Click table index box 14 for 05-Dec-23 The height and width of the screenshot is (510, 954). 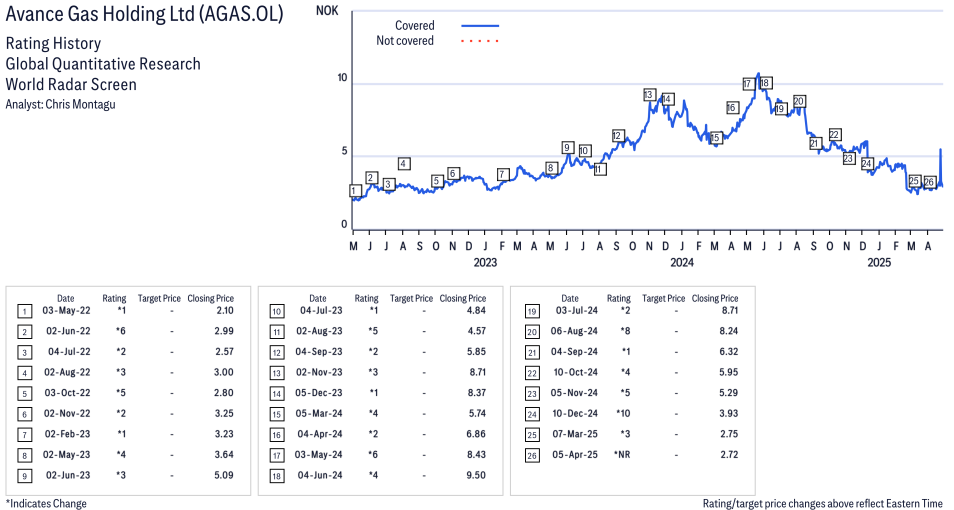[x=277, y=394]
